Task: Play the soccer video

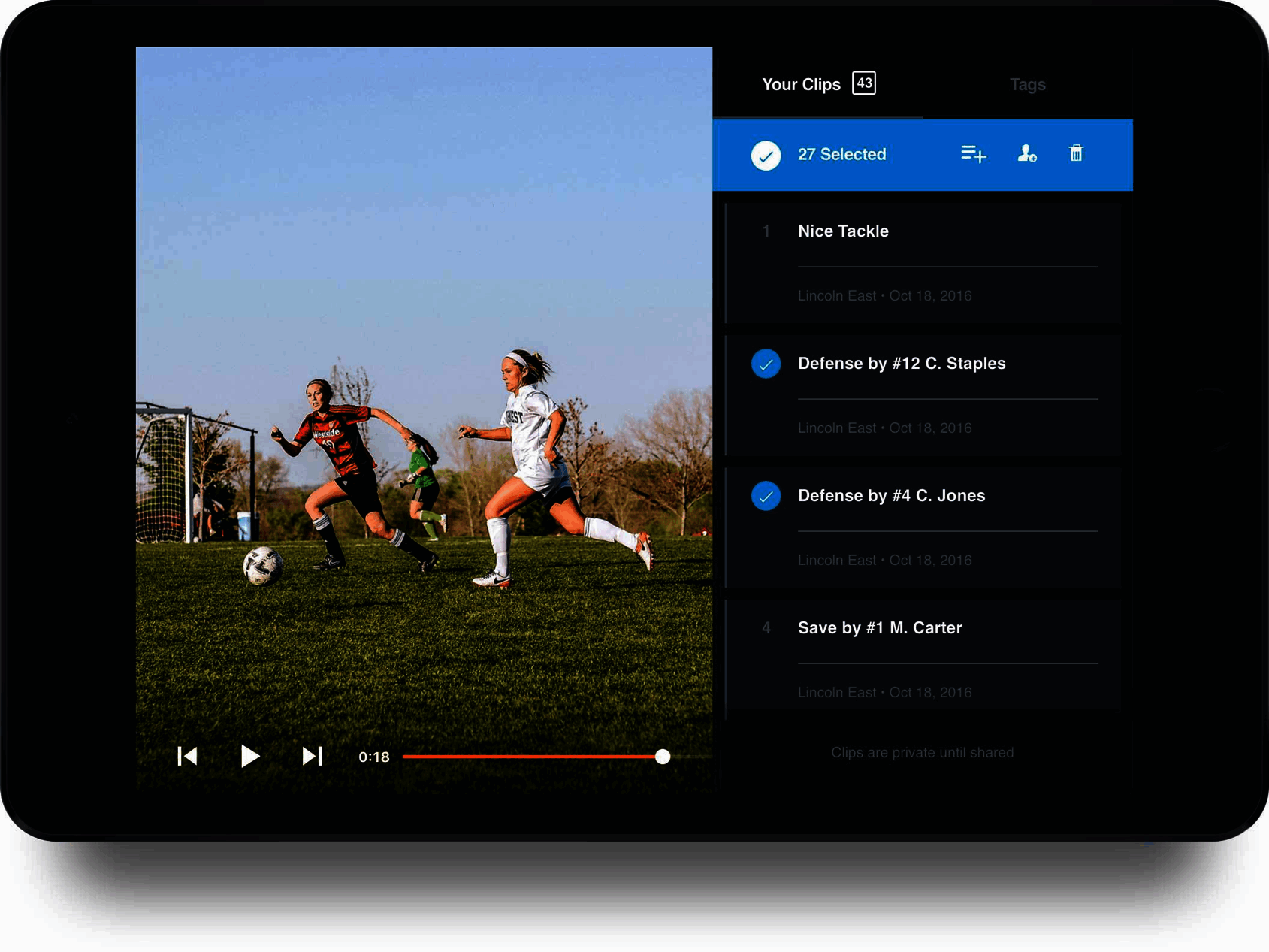Action: coord(250,757)
